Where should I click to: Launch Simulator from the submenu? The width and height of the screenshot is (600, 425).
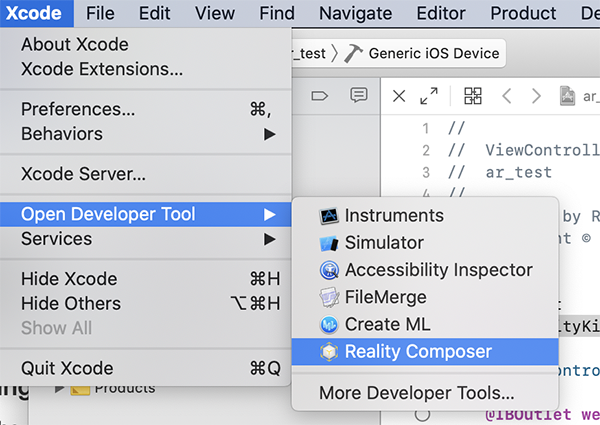point(384,243)
